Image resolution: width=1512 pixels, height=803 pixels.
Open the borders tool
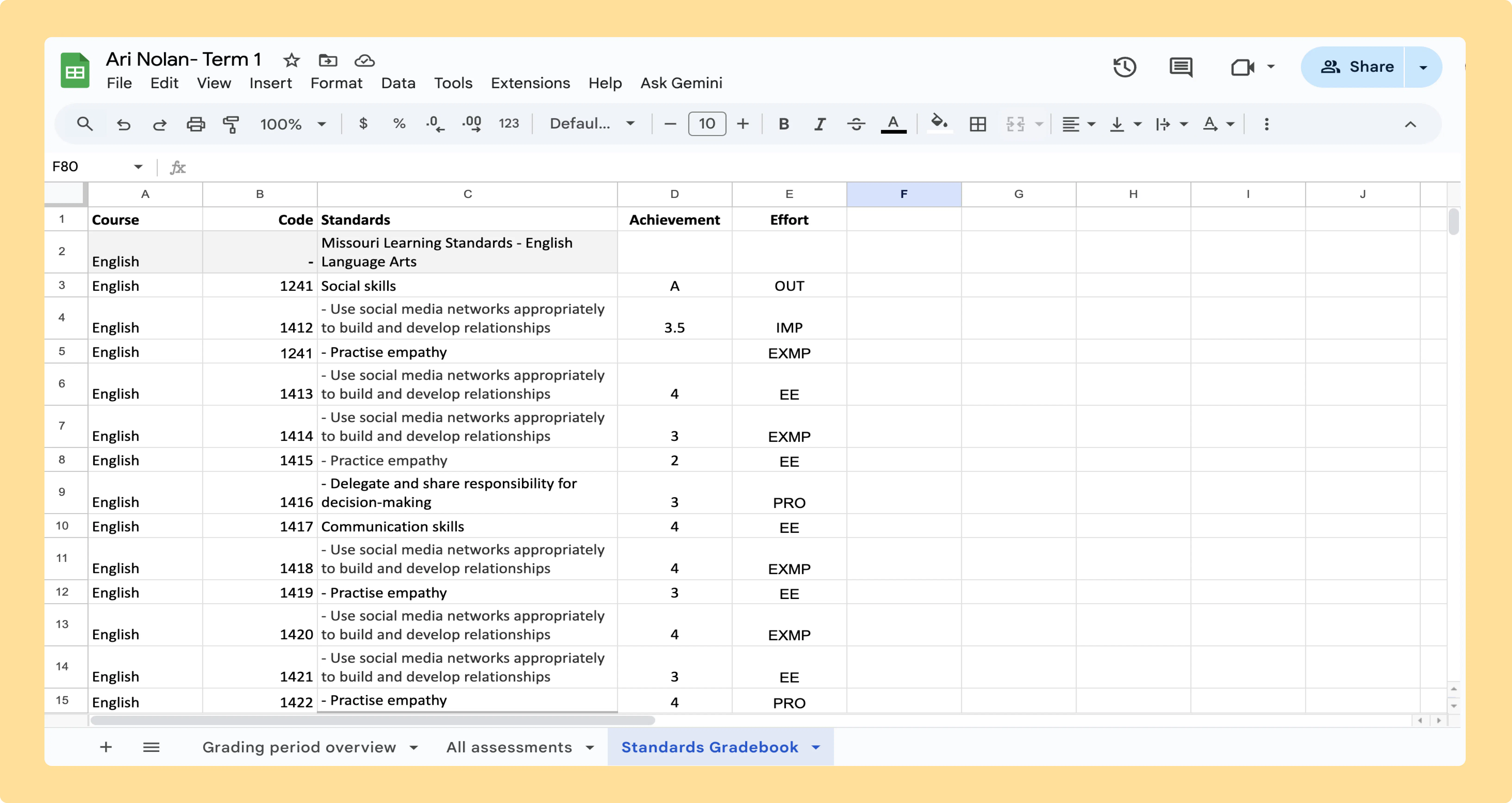978,124
